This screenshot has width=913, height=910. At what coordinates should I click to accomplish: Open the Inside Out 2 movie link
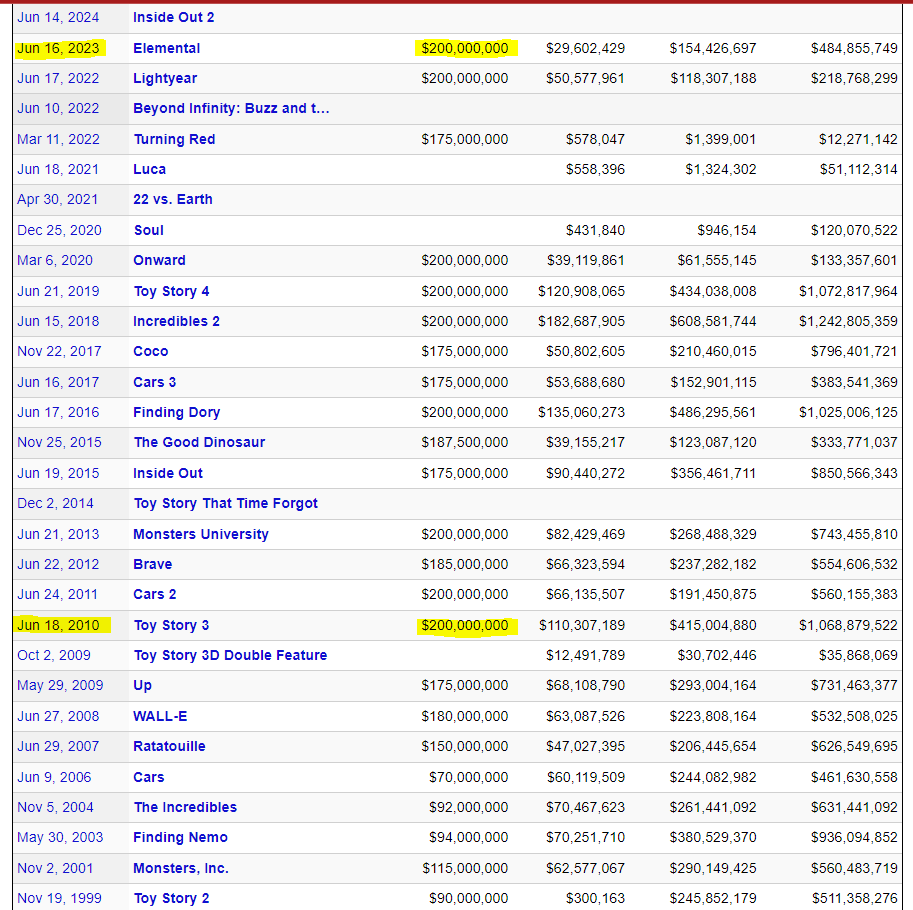(174, 17)
